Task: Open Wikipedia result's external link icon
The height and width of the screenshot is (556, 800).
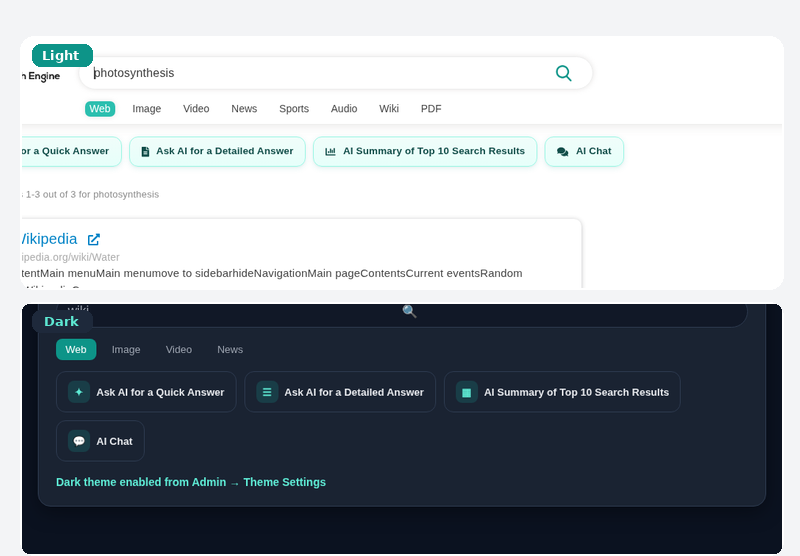Action: (94, 239)
